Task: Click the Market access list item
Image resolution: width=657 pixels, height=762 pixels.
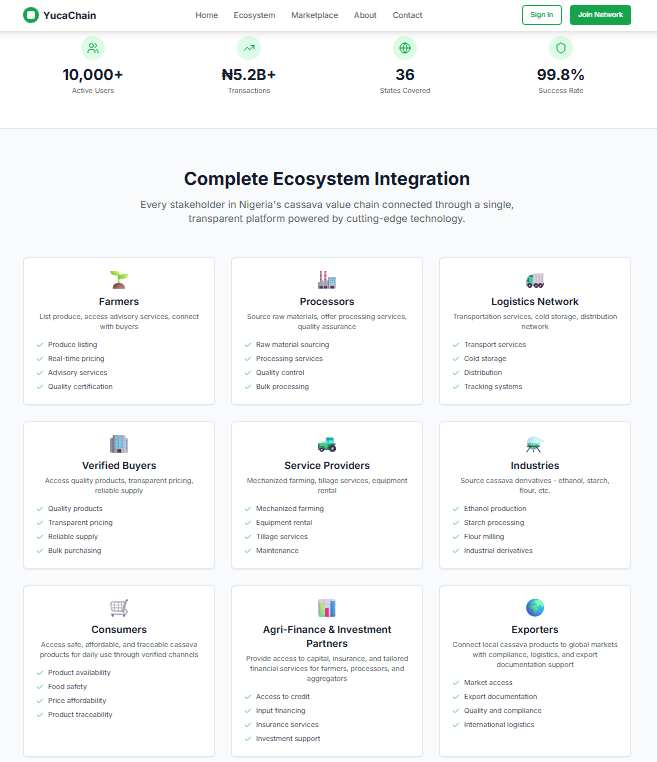Action: tap(488, 683)
